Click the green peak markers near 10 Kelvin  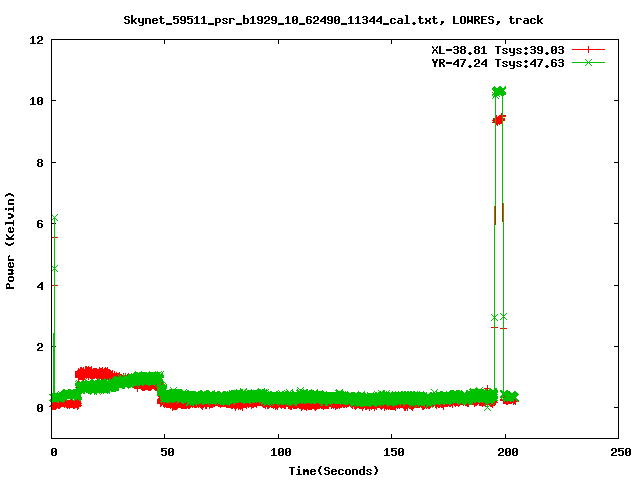pyautogui.click(x=499, y=92)
